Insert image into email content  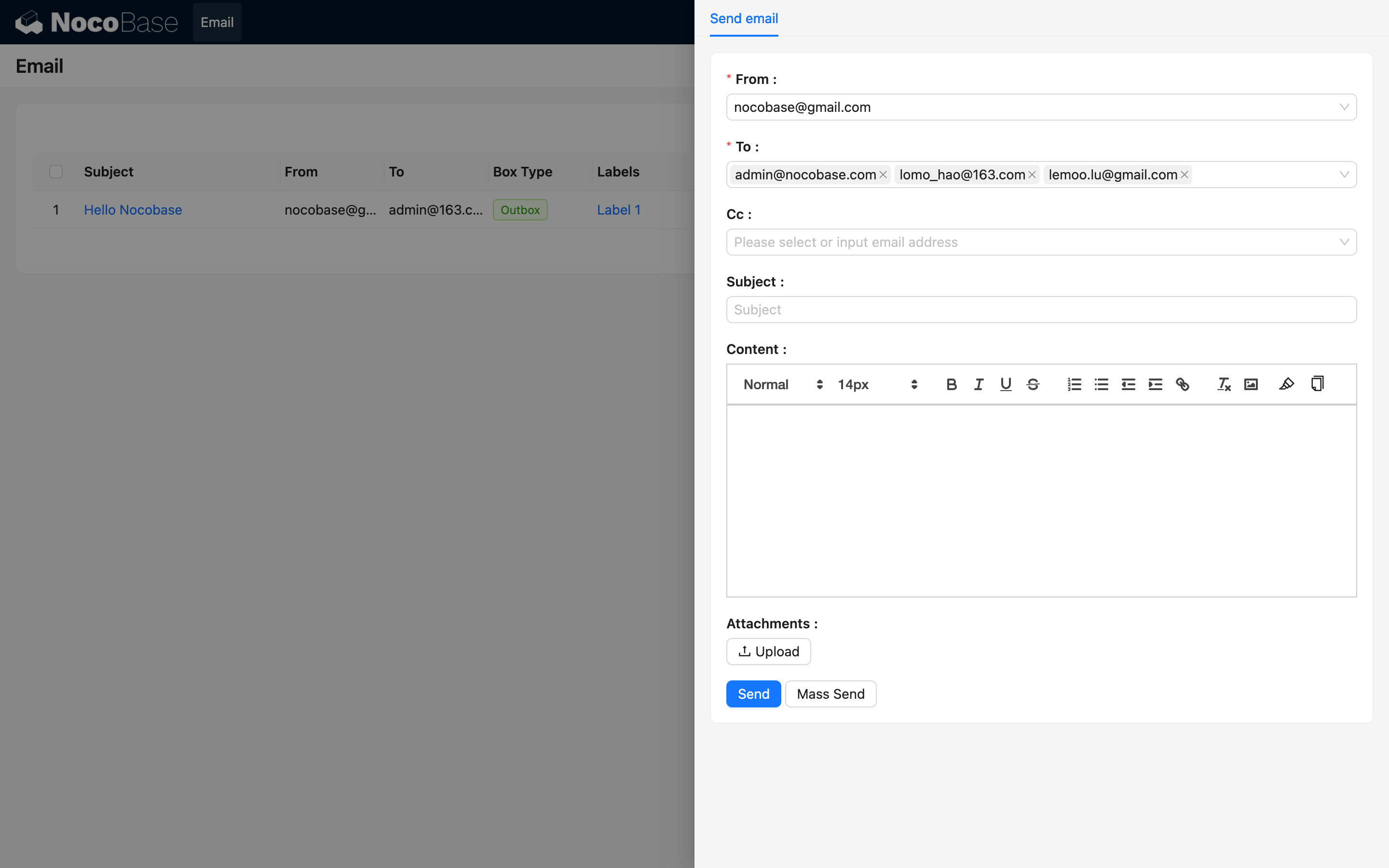point(1251,385)
